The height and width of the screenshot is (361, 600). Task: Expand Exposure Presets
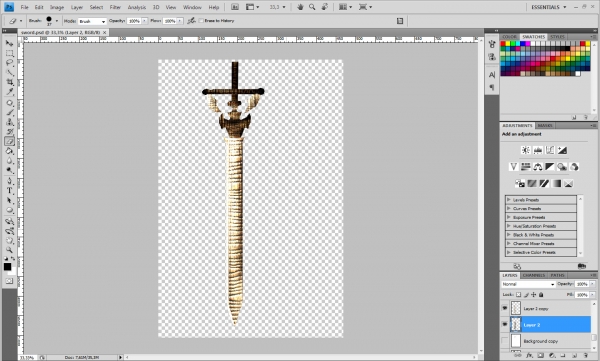509,217
